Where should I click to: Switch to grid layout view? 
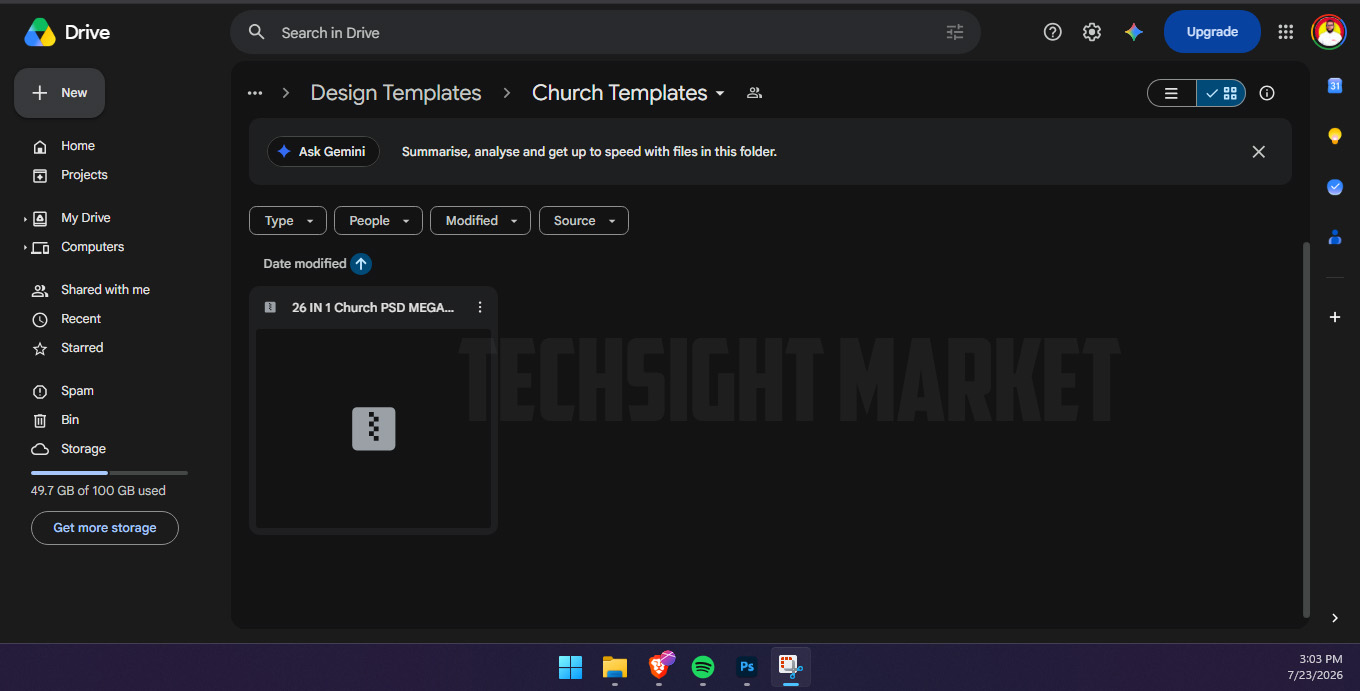click(x=1221, y=93)
